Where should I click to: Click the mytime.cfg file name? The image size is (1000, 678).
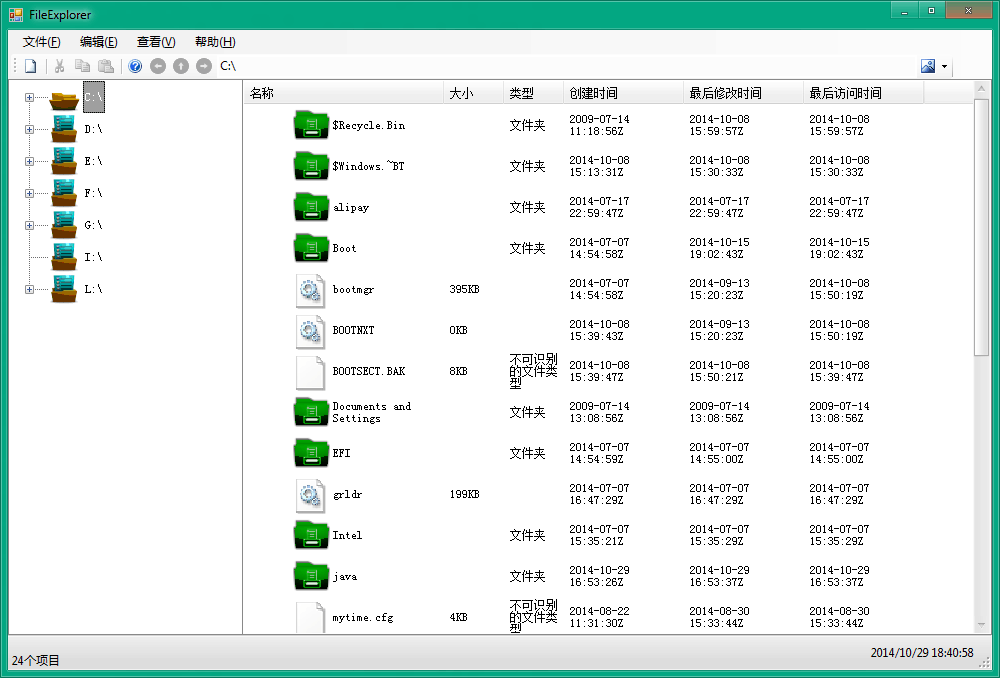[363, 617]
